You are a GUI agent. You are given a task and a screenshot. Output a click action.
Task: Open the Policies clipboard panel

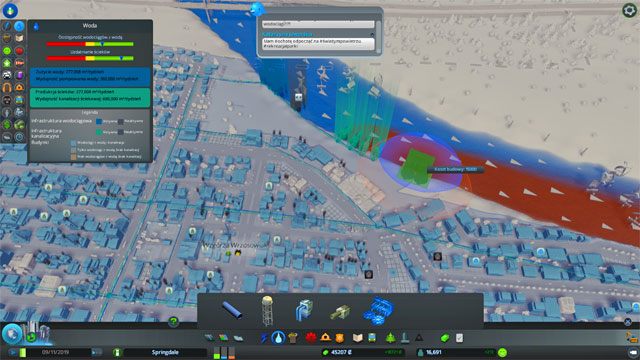(x=460, y=338)
